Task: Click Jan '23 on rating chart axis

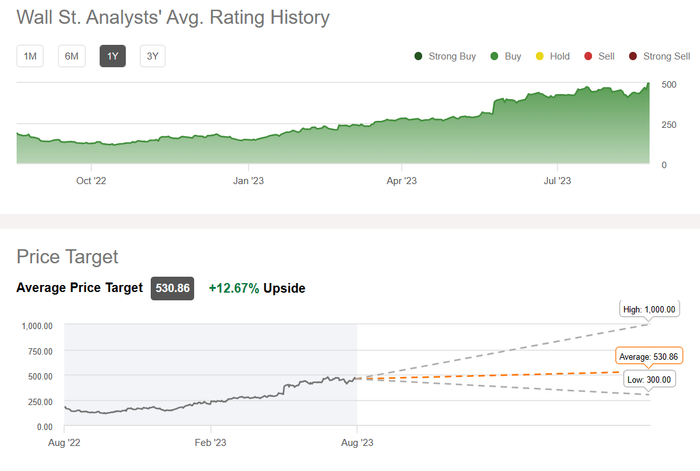Action: click(248, 181)
